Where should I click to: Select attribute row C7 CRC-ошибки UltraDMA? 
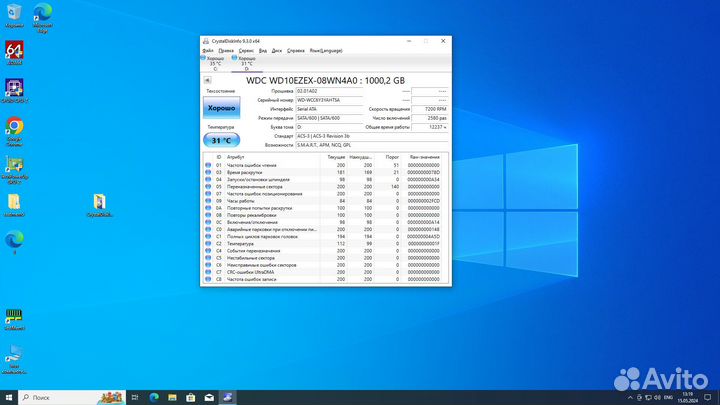pyautogui.click(x=325, y=272)
